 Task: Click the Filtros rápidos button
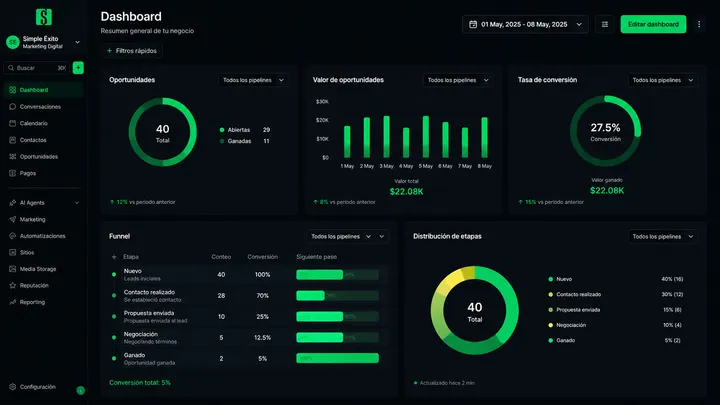point(132,51)
